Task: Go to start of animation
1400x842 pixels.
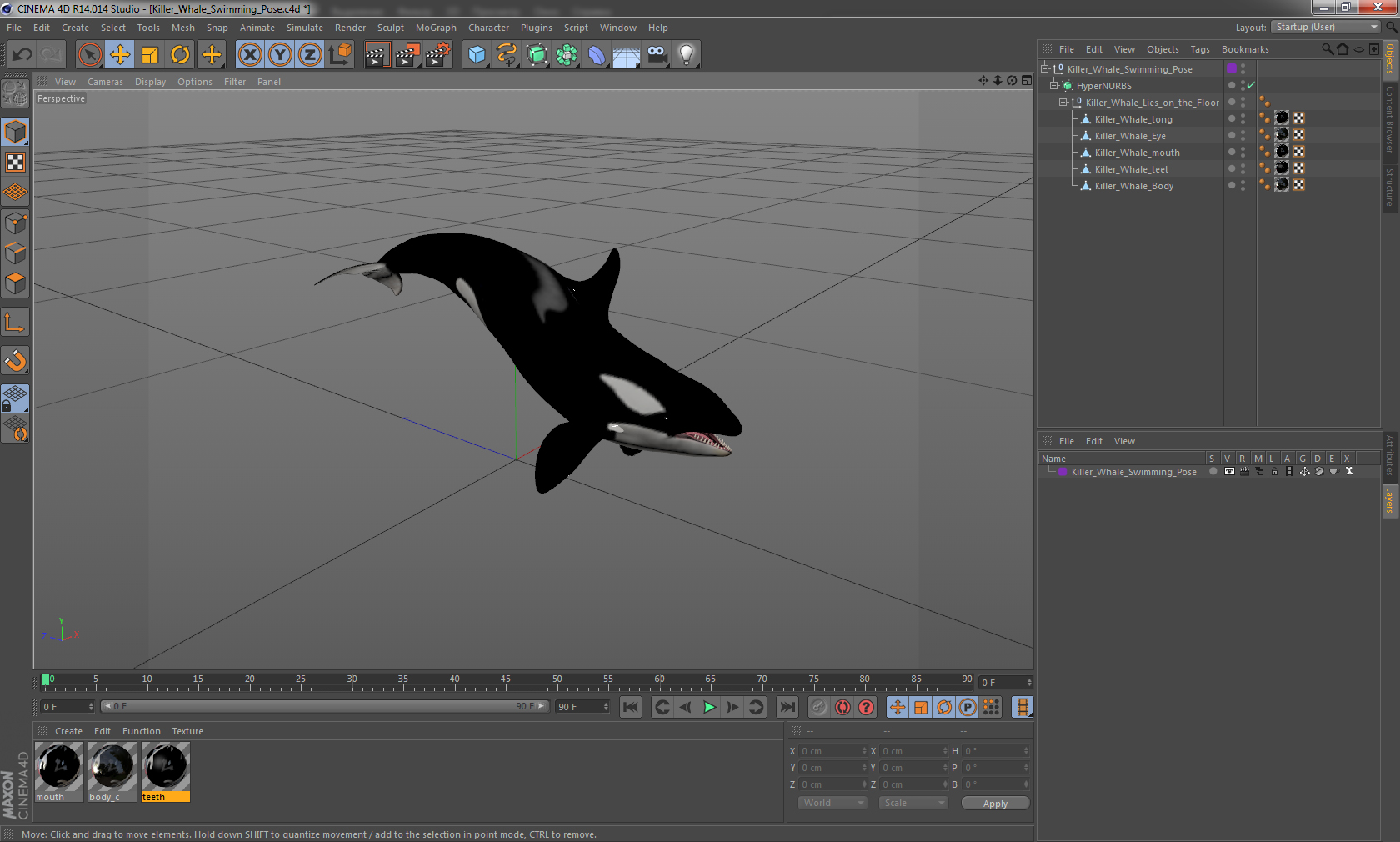Action: (x=631, y=707)
